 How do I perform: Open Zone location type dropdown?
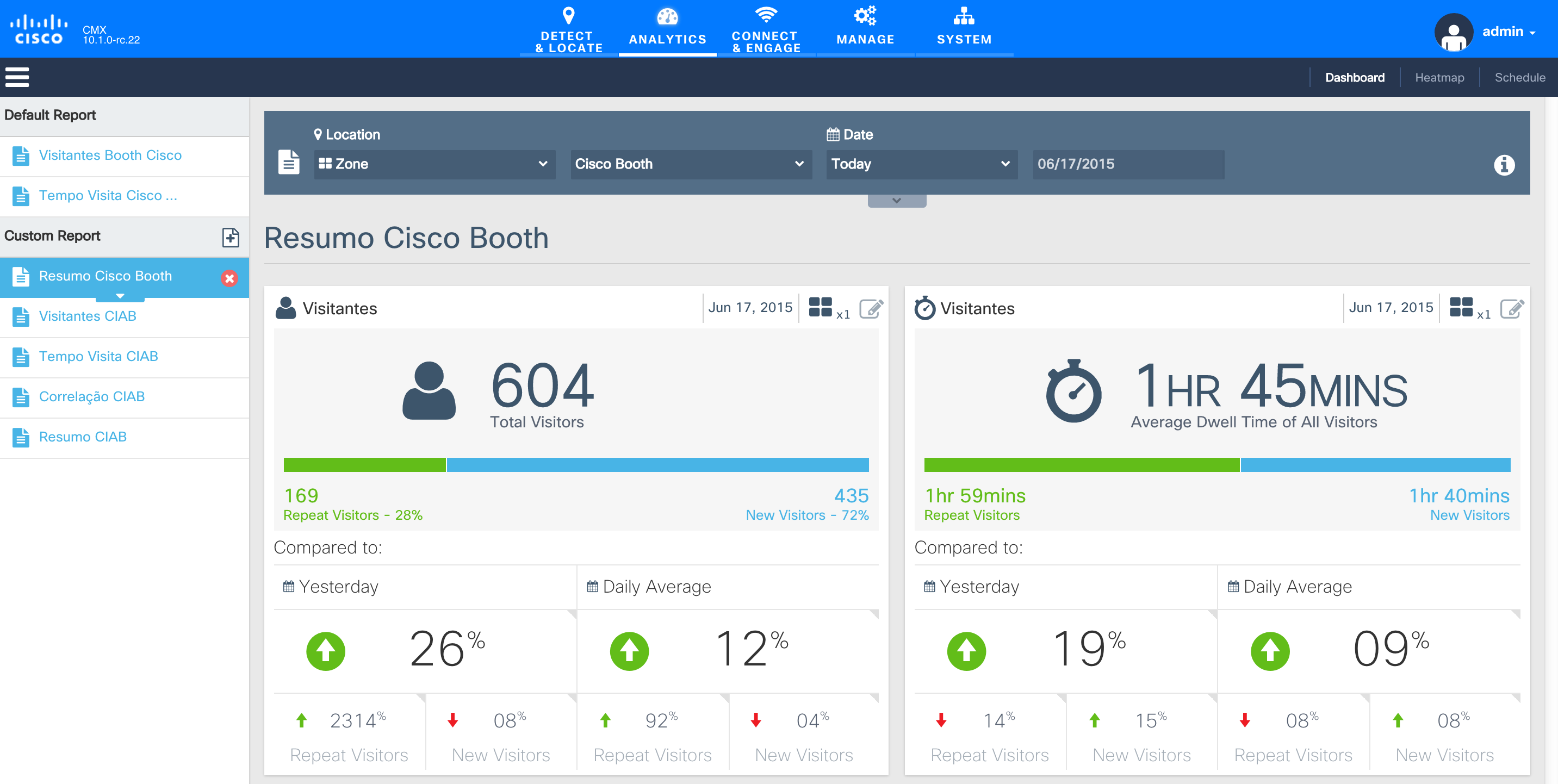pos(434,164)
